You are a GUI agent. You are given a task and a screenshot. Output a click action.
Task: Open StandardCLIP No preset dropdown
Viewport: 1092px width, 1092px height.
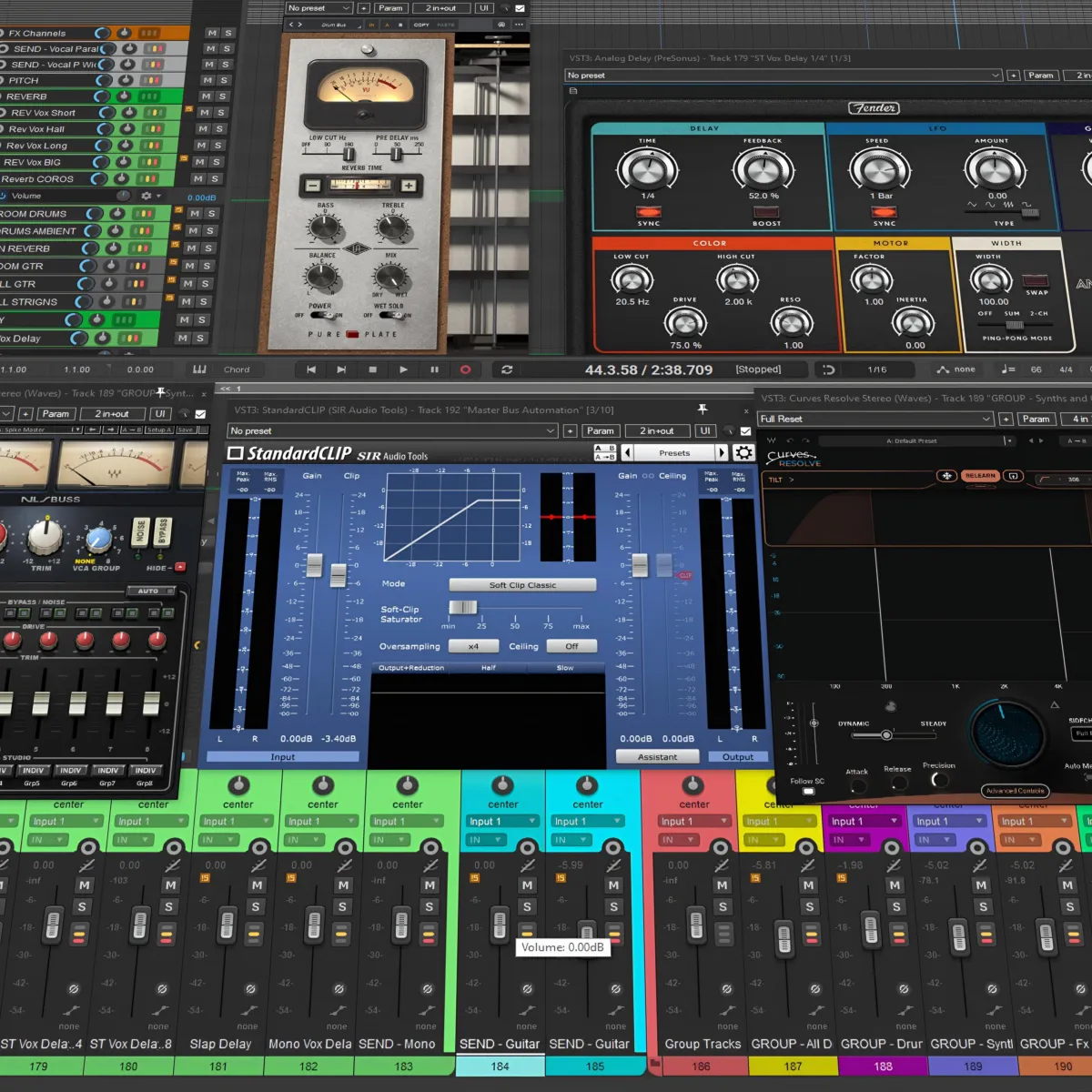coord(392,431)
